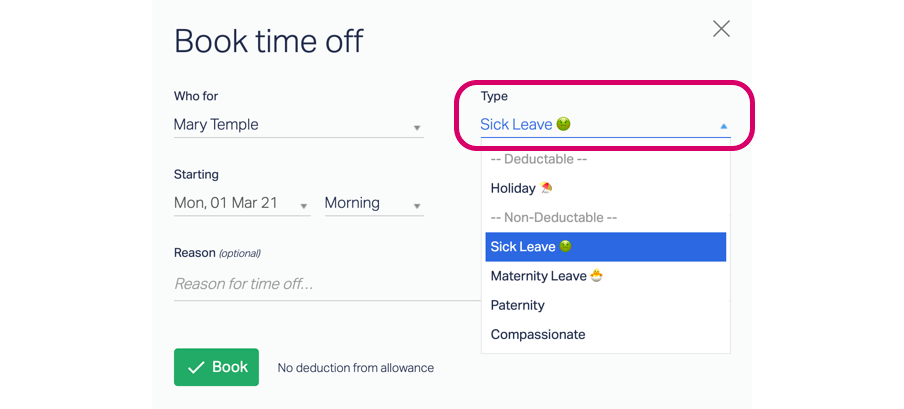Click the sick face emoji in Type field
This screenshot has width=904, height=409.
click(x=563, y=124)
